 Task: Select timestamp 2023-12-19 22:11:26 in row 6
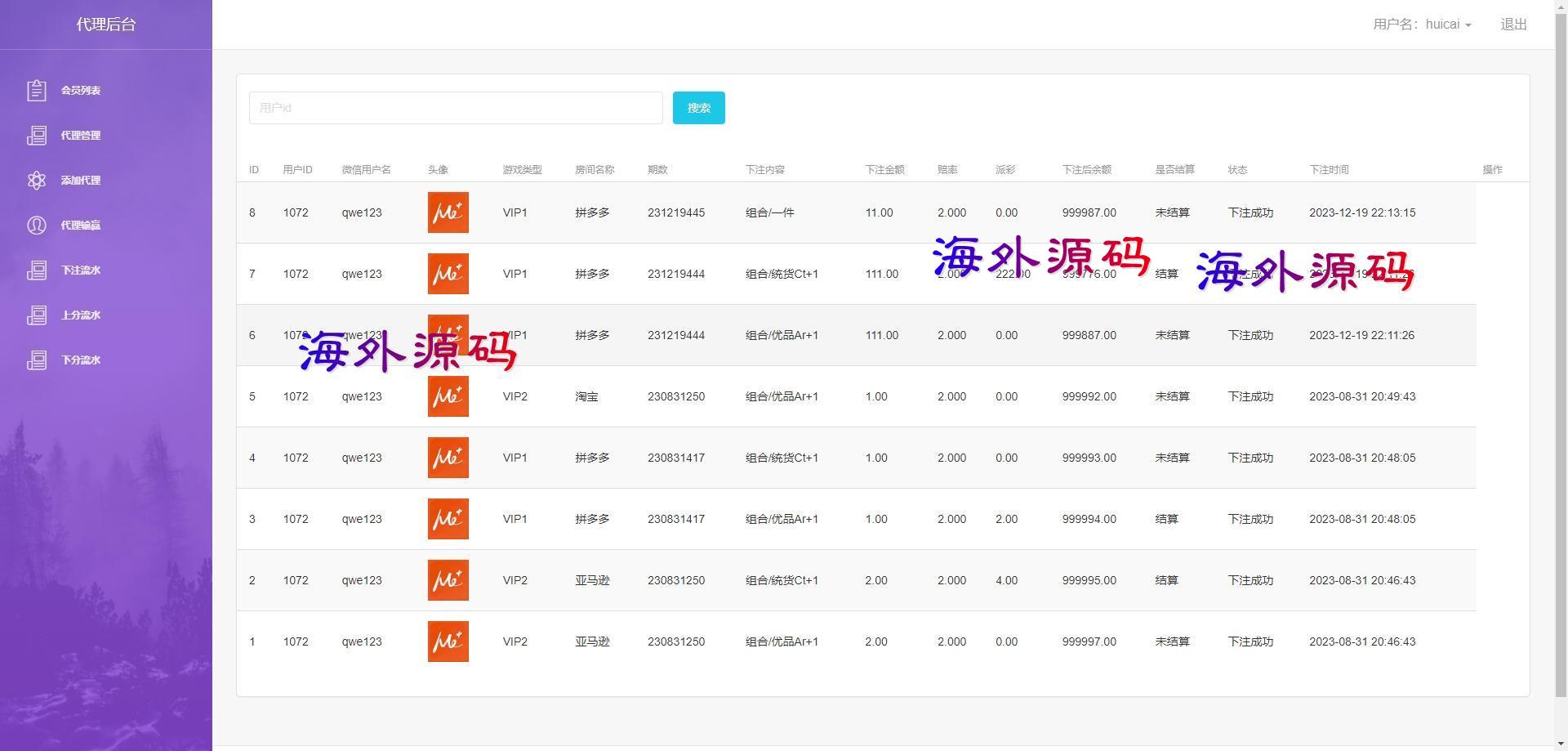1361,335
